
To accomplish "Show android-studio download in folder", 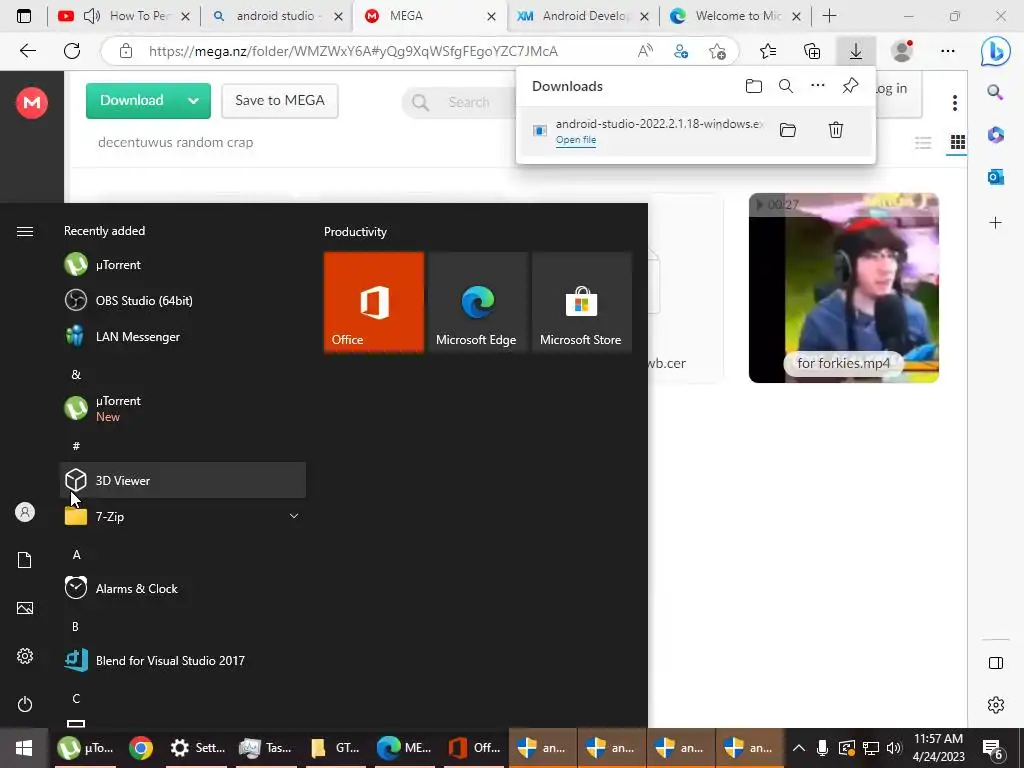I will 788,130.
